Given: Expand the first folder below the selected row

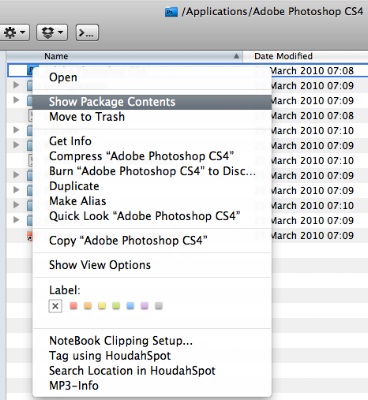Looking at the screenshot, I should click(x=16, y=85).
